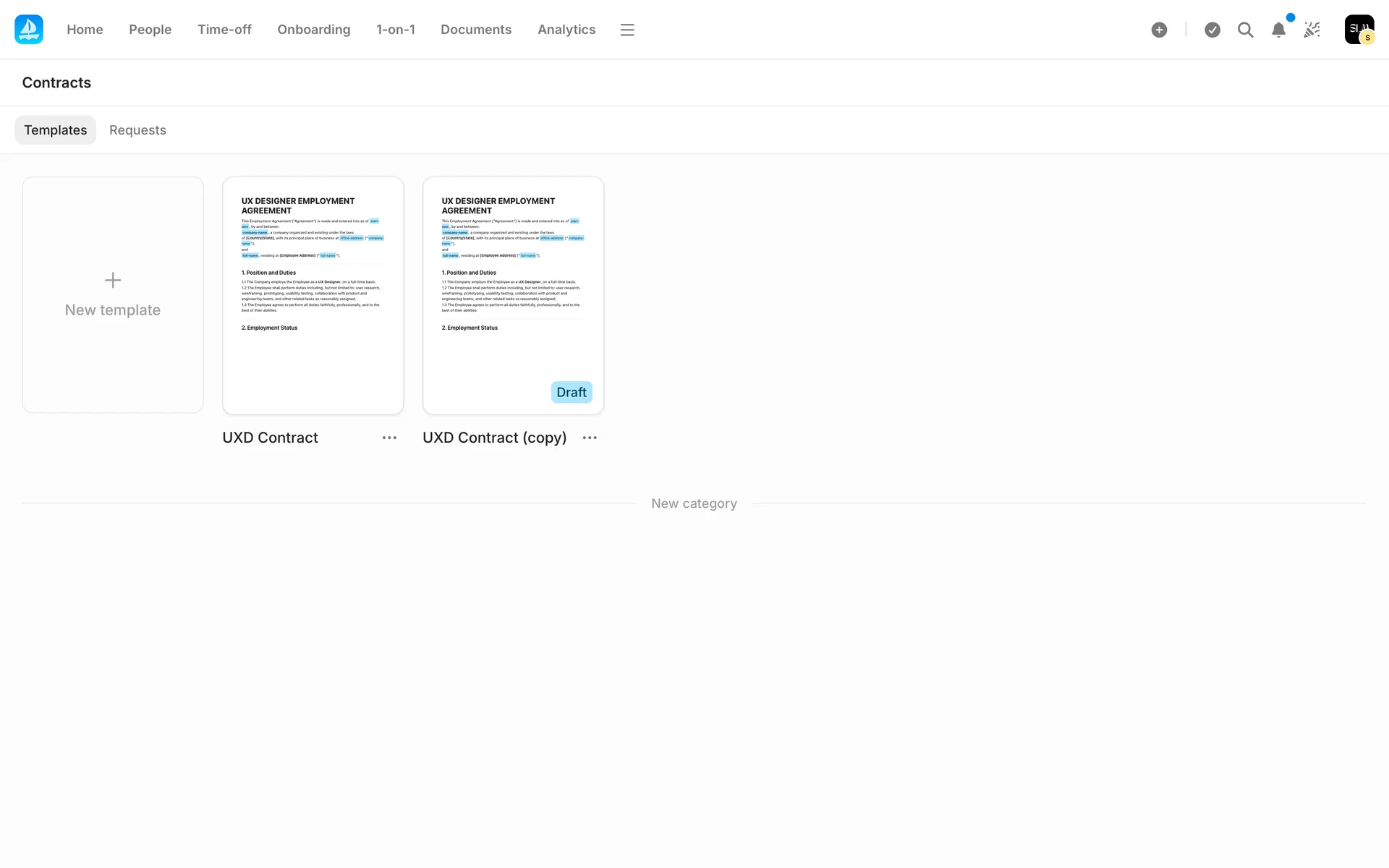1389x868 pixels.
Task: Open search with the magnifier icon
Action: [1245, 30]
